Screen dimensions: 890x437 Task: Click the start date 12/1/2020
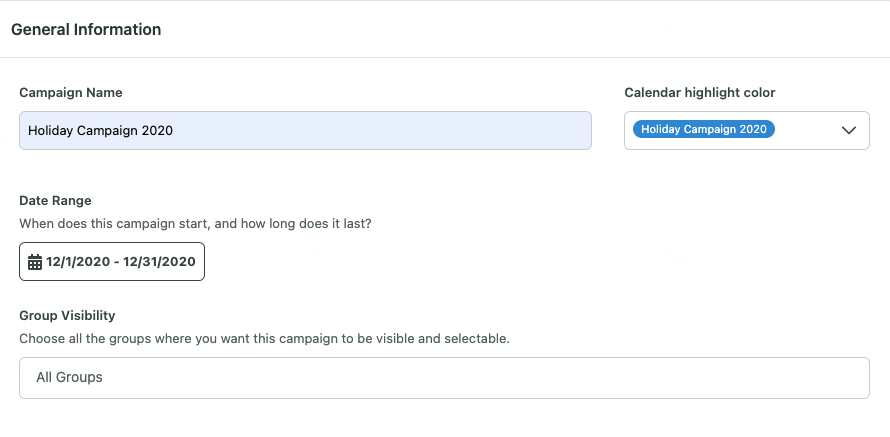(77, 262)
